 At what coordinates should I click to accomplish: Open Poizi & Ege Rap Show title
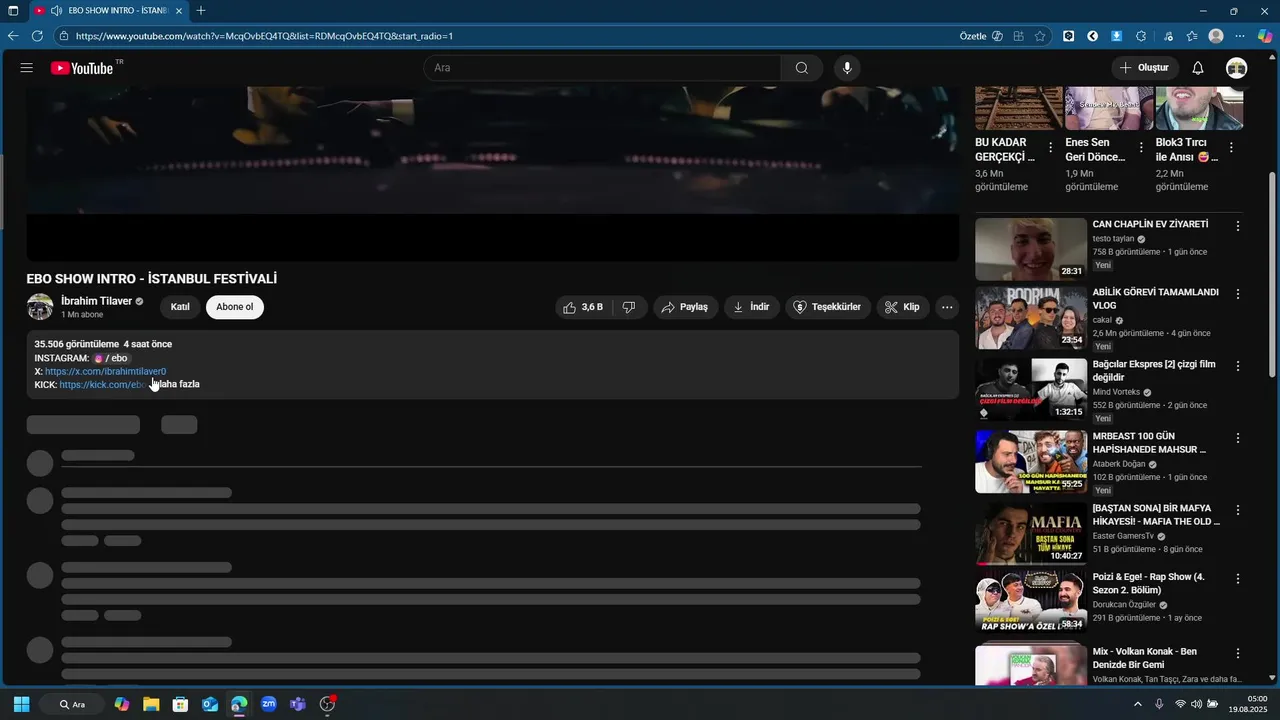click(1149, 583)
